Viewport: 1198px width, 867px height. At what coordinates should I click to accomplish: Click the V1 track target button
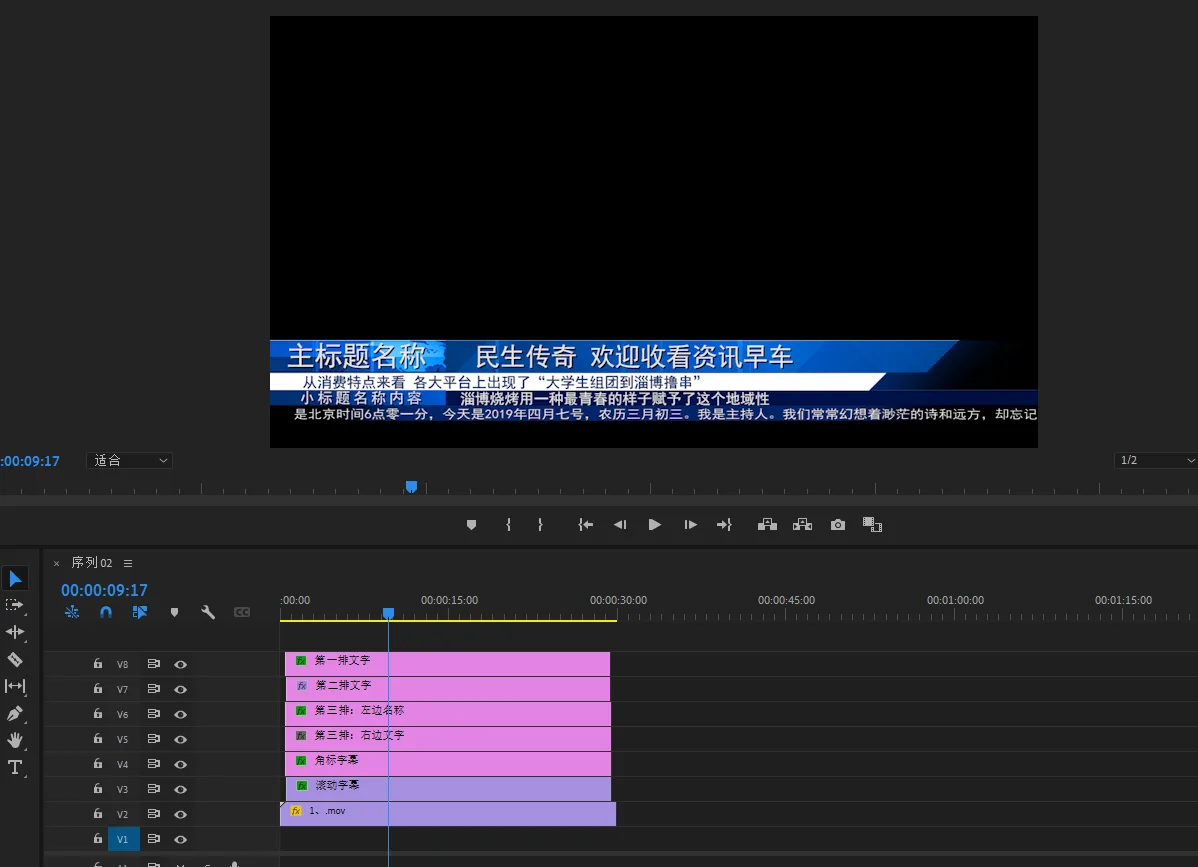click(123, 839)
